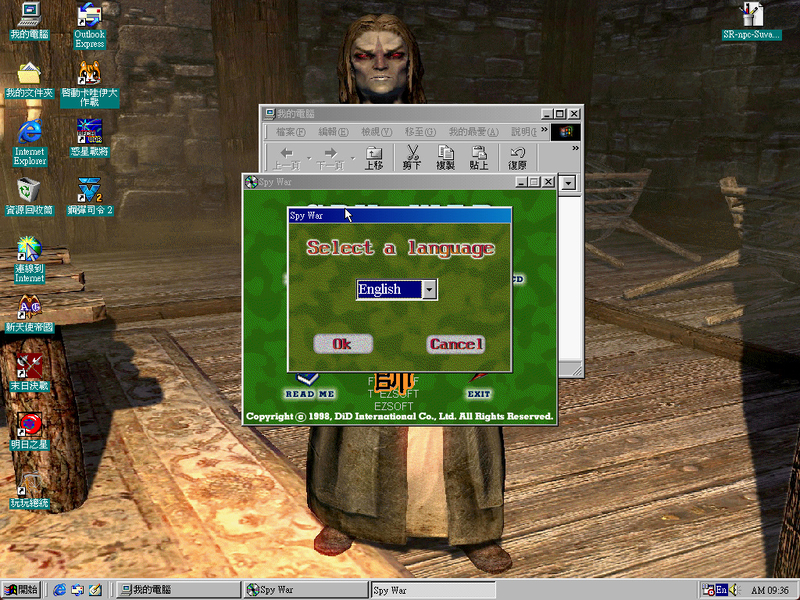Select 惑星戰將 desktop shortcut
The image size is (800, 600).
[89, 138]
